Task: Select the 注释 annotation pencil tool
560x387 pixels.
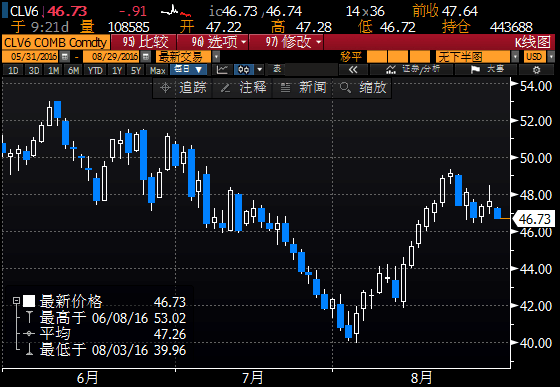Action: click(243, 87)
